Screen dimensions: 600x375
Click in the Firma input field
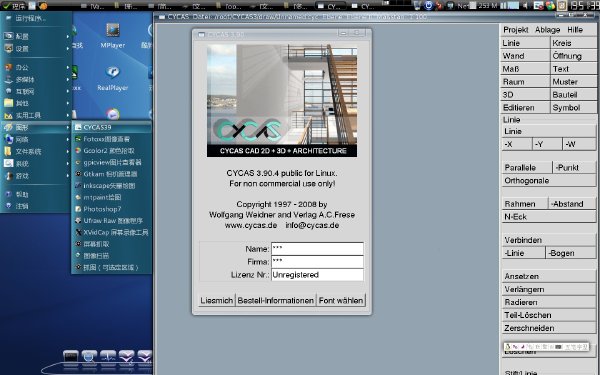click(x=317, y=262)
